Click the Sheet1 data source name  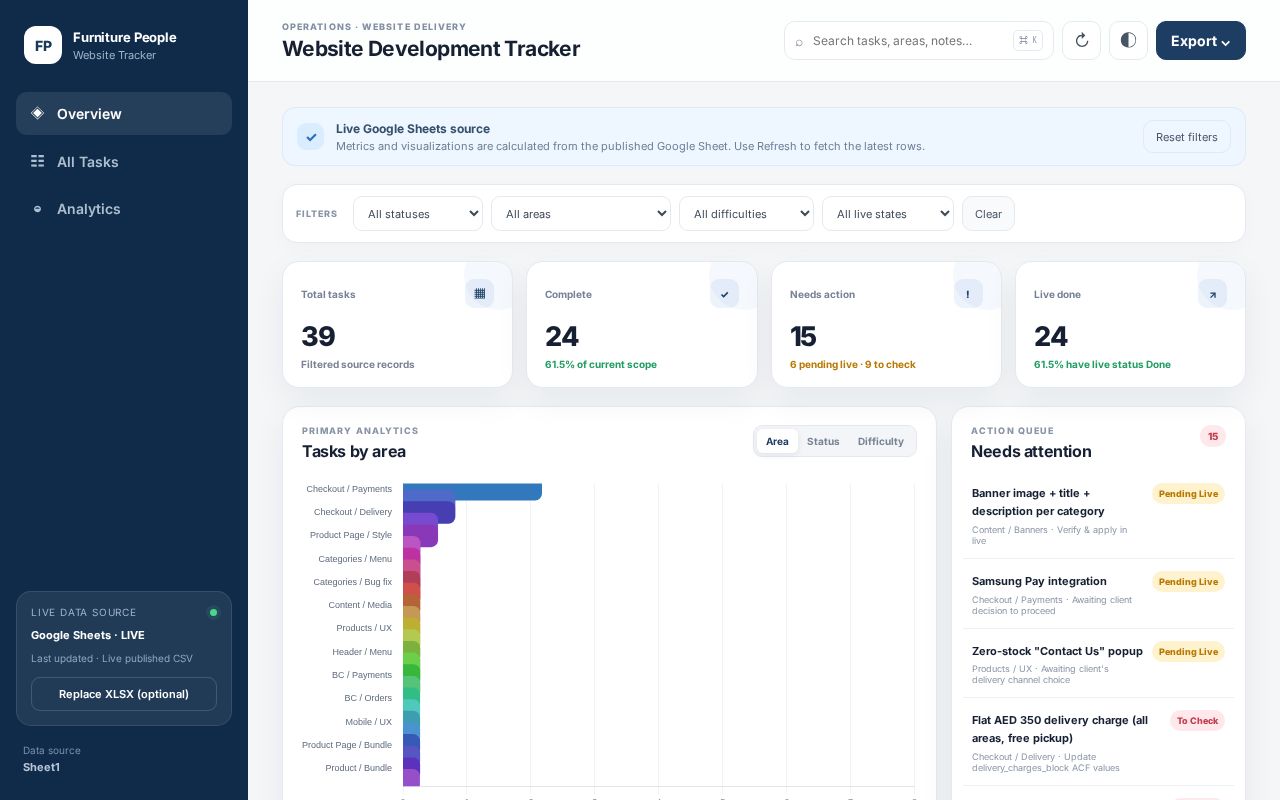pos(41,767)
